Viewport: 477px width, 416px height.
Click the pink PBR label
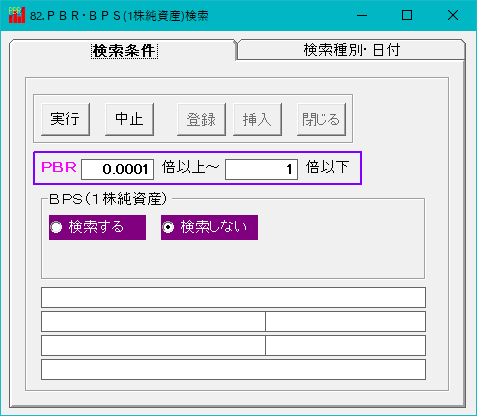click(x=59, y=167)
